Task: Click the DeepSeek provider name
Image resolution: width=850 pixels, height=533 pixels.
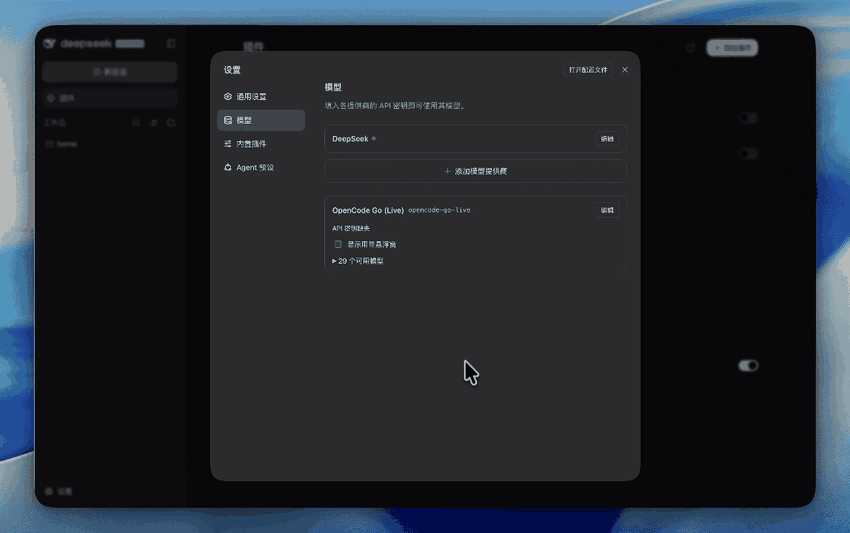Action: coord(350,139)
